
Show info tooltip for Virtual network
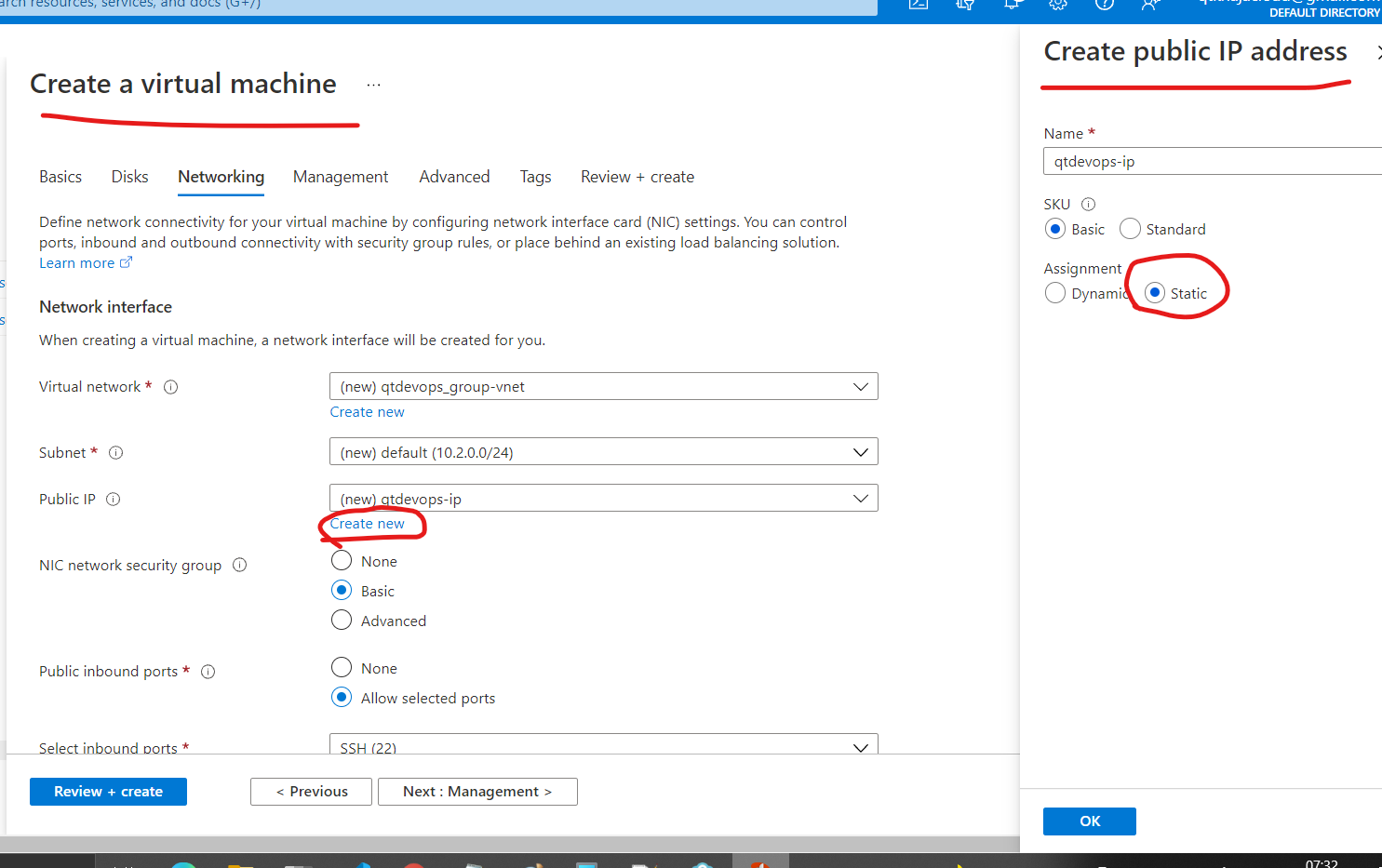pos(171,387)
